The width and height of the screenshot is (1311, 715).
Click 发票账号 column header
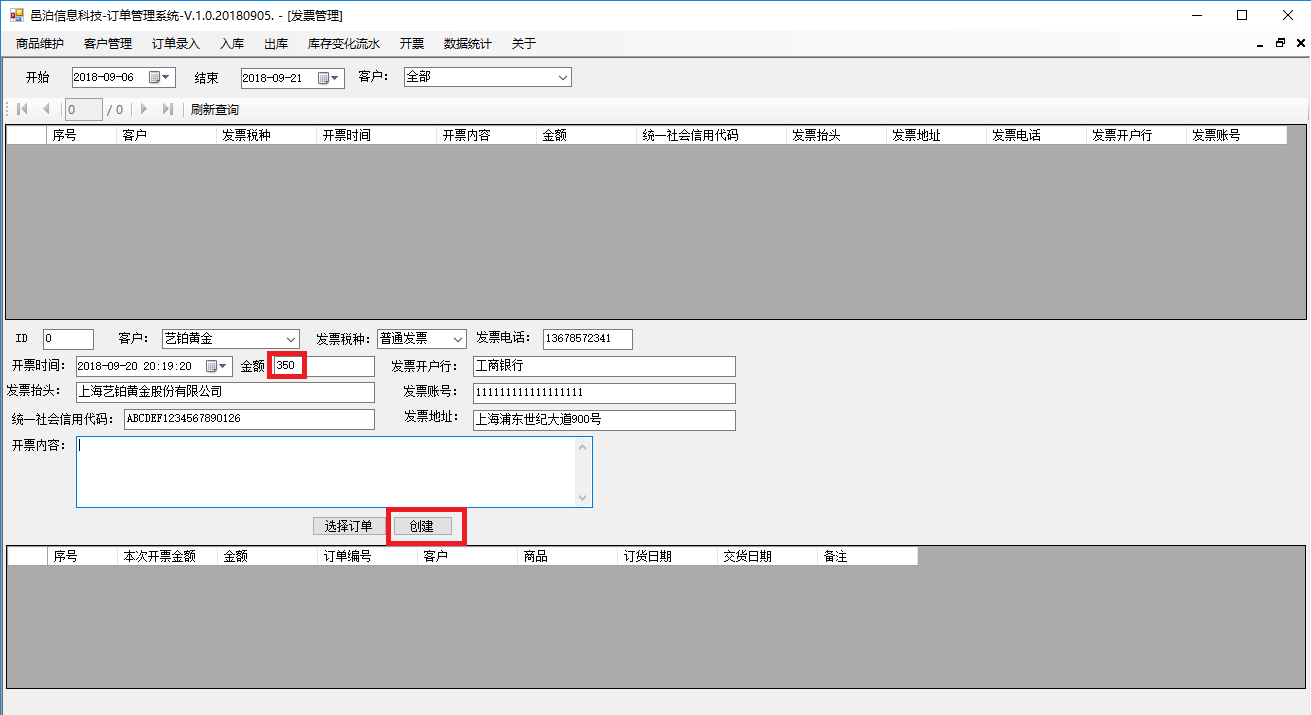tap(1237, 135)
